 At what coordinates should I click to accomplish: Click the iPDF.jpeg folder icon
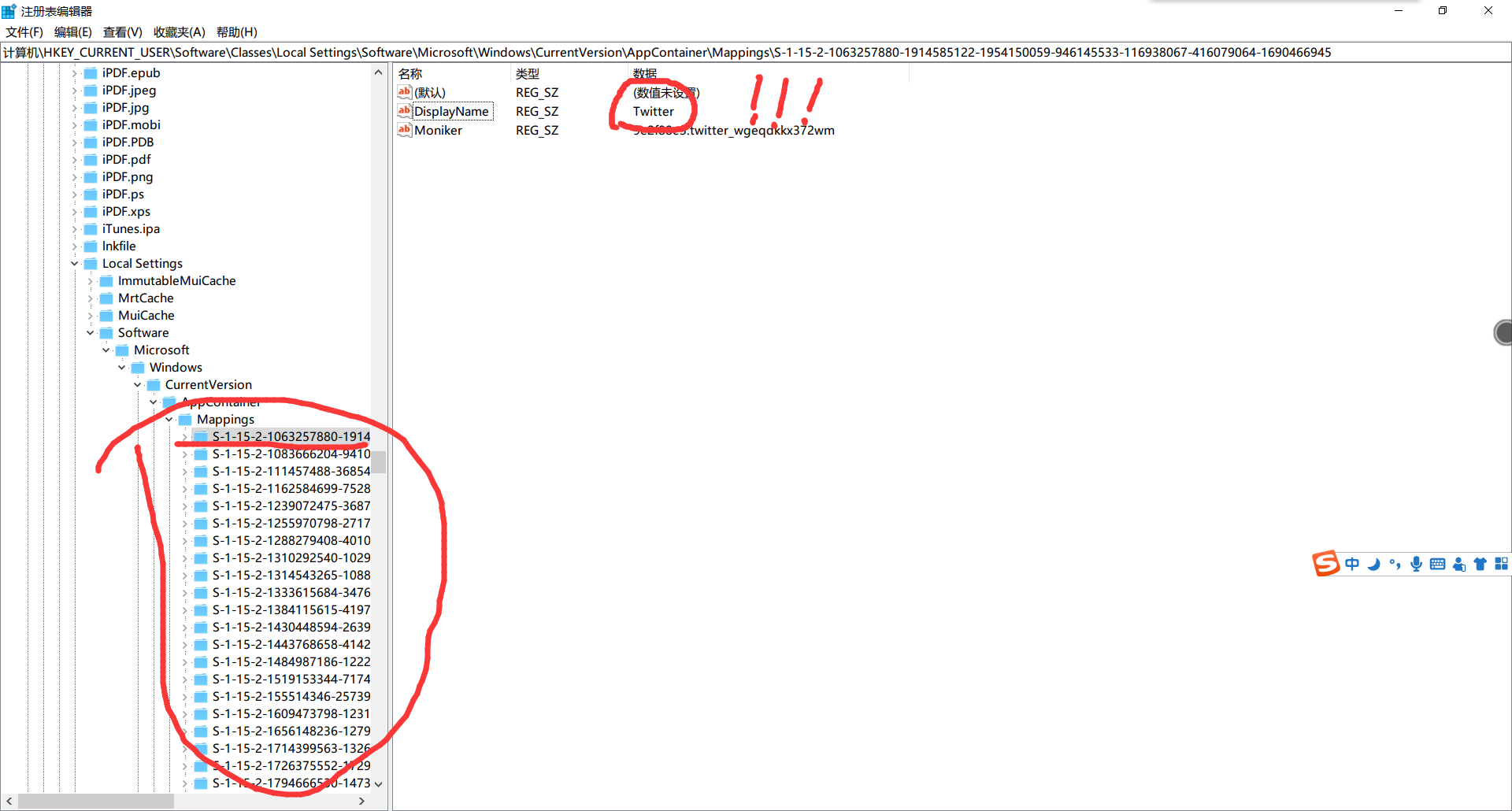point(91,91)
